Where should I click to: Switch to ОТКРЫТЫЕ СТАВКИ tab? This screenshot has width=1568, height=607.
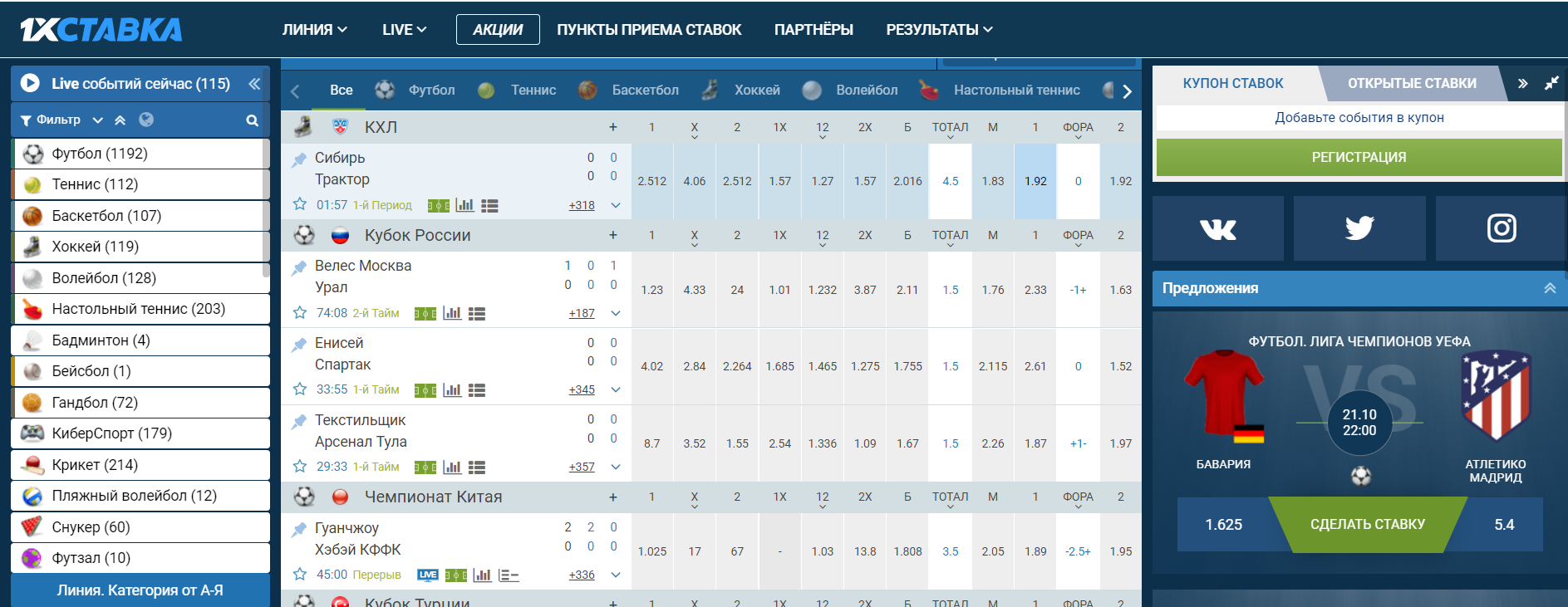pos(1412,83)
